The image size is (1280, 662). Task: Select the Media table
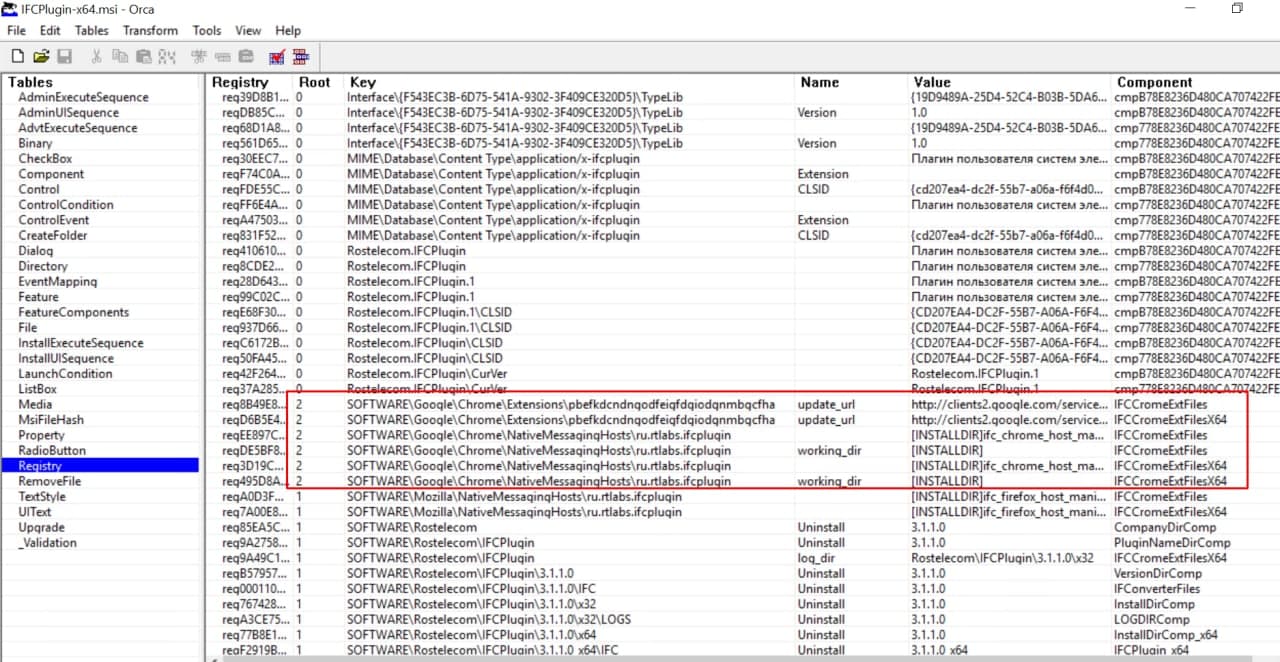[35, 404]
